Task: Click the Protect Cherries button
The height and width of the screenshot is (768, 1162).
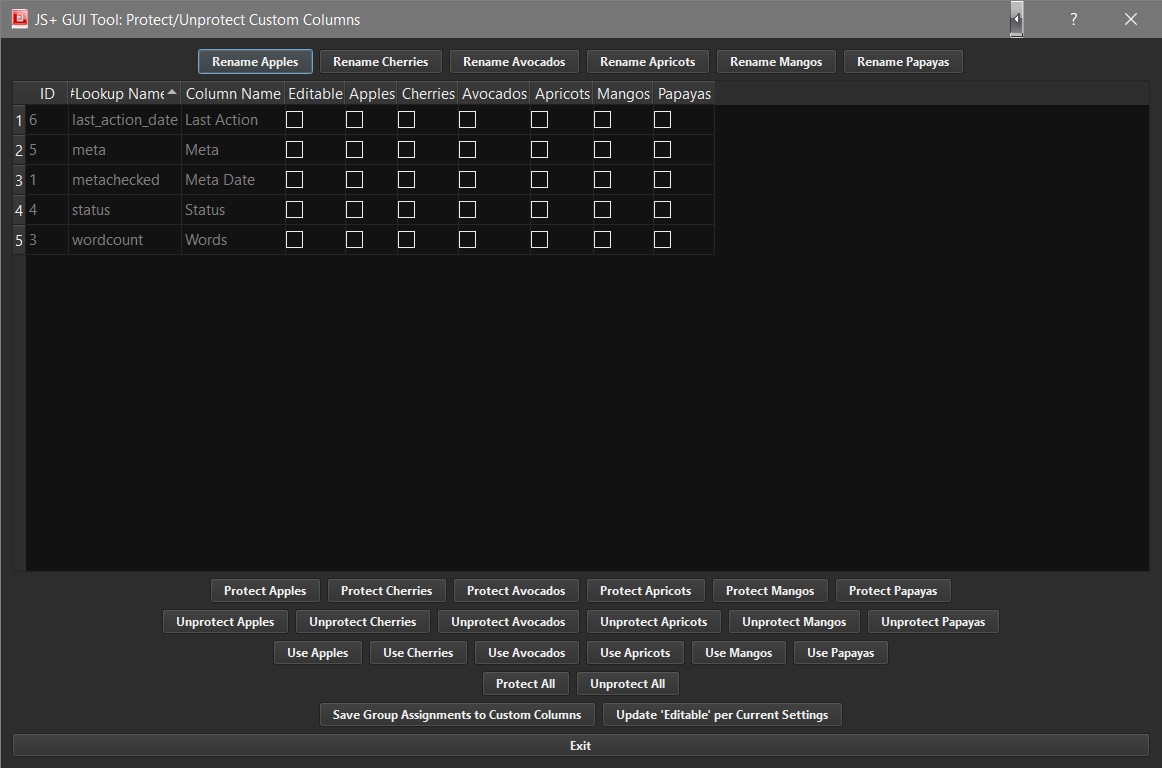Action: coord(386,591)
